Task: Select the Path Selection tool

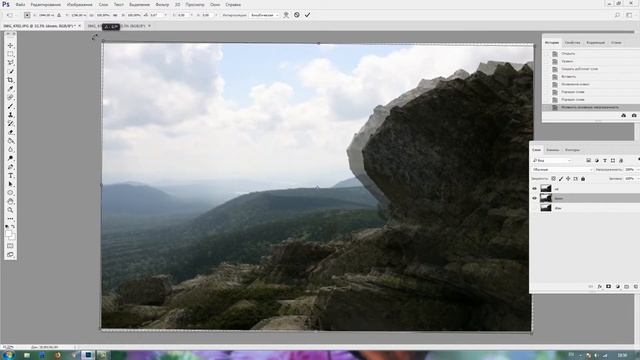Action: pos(11,184)
